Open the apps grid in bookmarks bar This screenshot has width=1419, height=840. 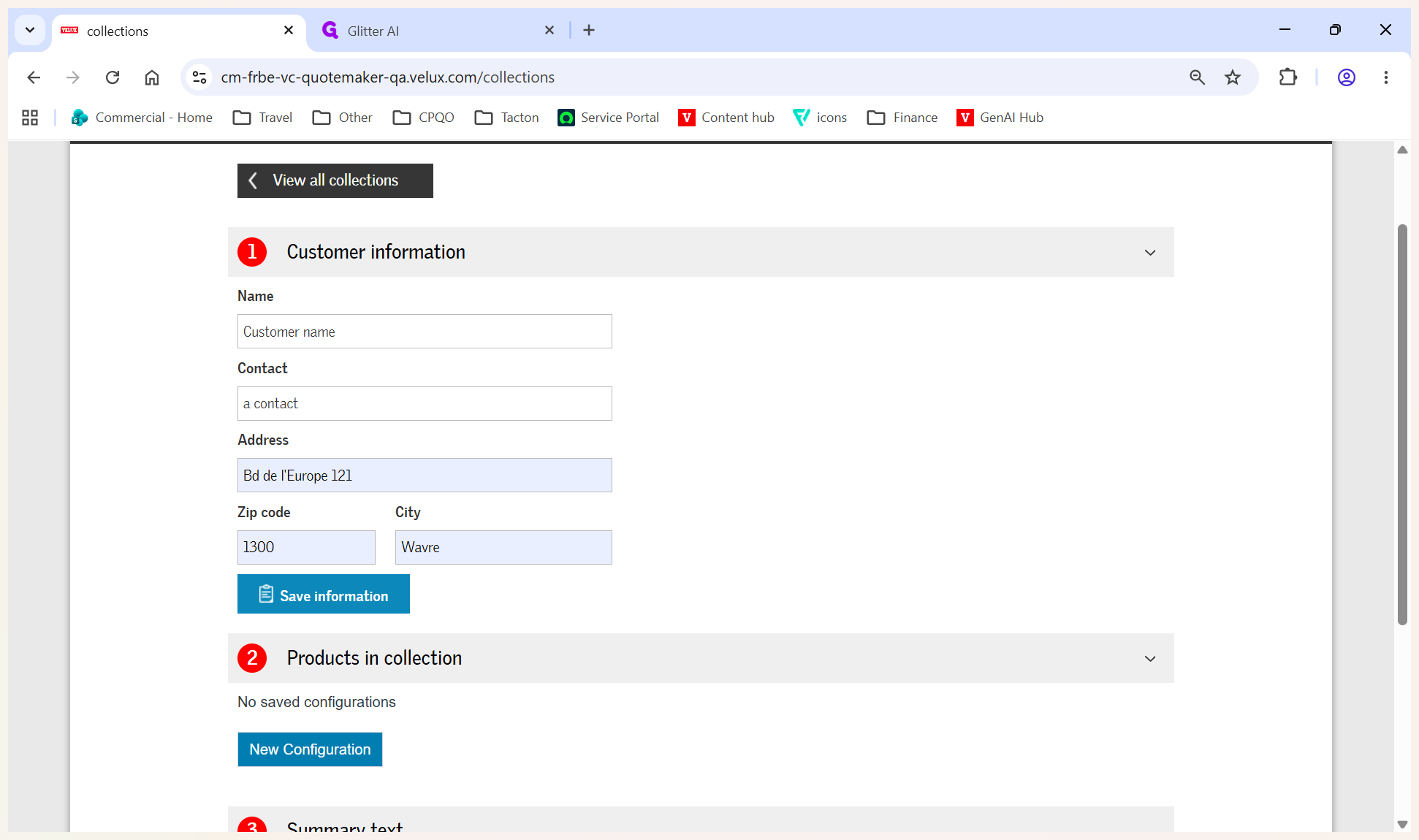30,118
